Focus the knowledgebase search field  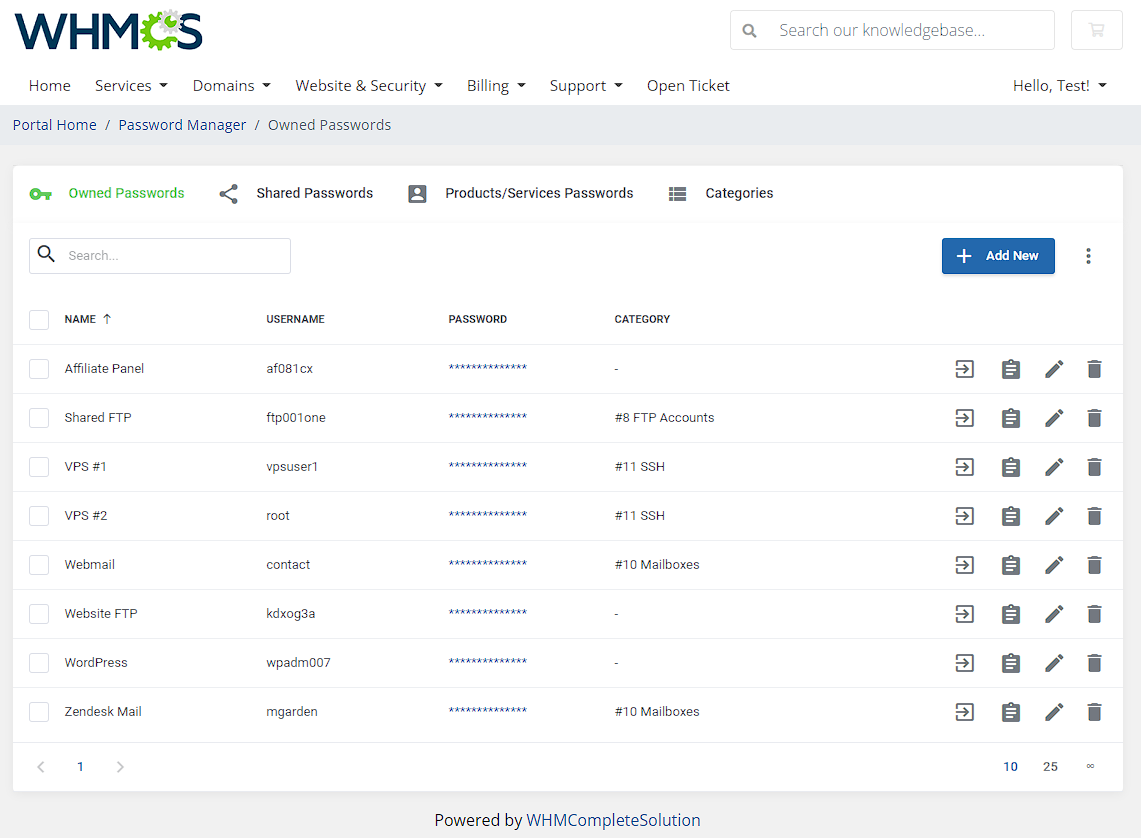tap(892, 30)
